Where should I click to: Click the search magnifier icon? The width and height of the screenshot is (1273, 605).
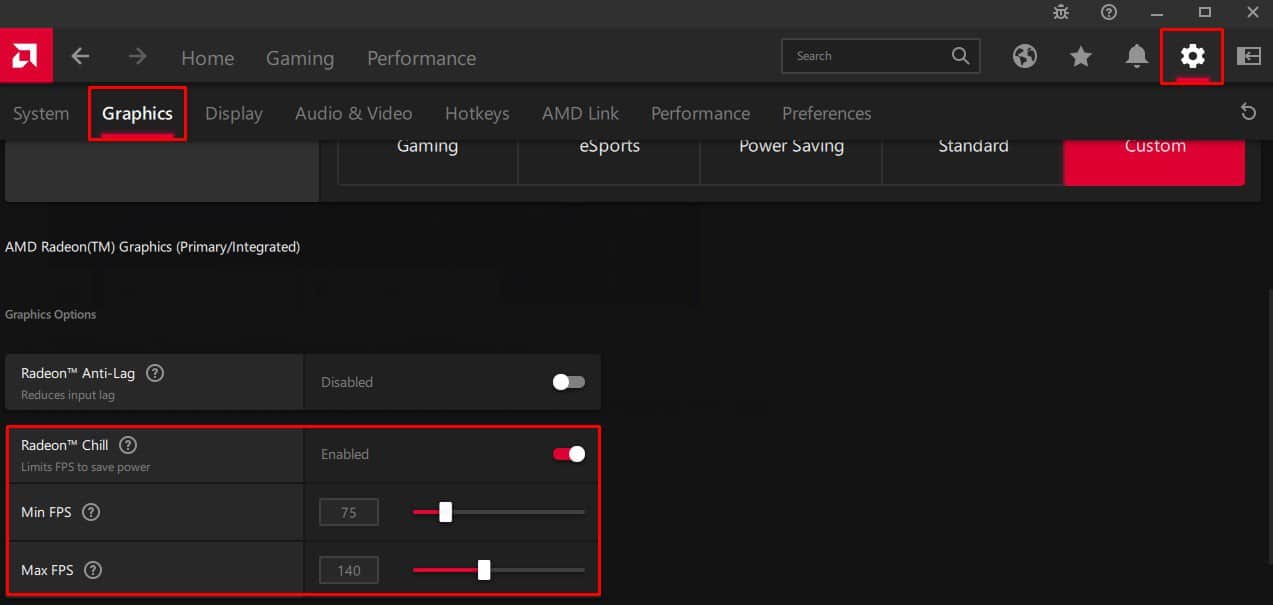point(960,56)
